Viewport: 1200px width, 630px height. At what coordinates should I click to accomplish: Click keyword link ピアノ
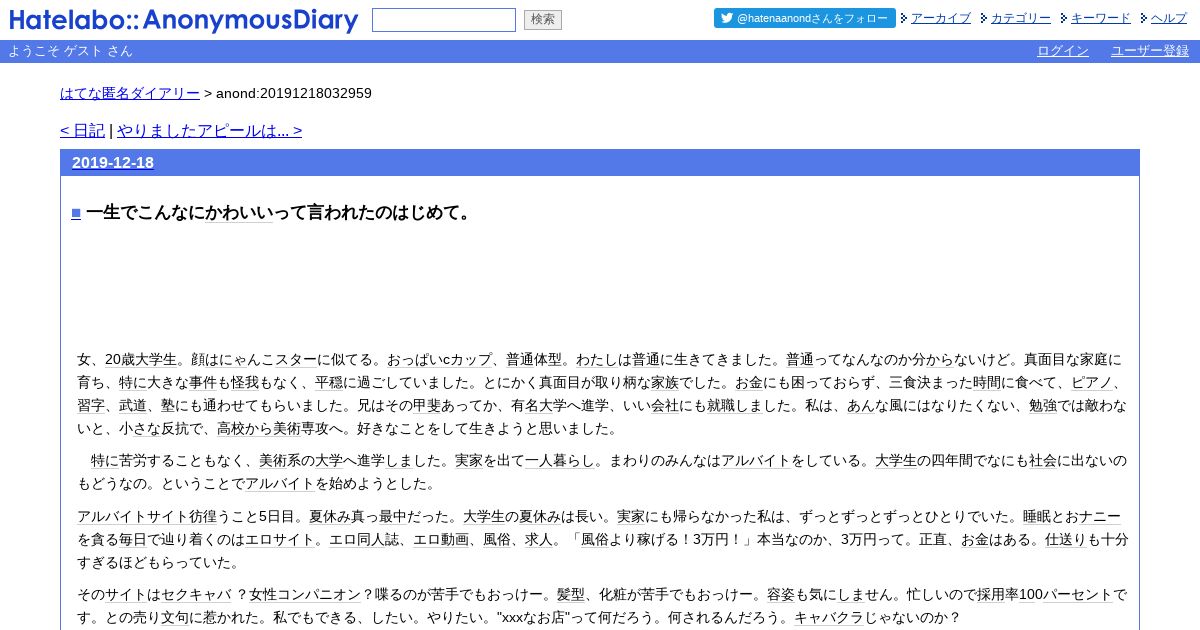click(x=1092, y=382)
